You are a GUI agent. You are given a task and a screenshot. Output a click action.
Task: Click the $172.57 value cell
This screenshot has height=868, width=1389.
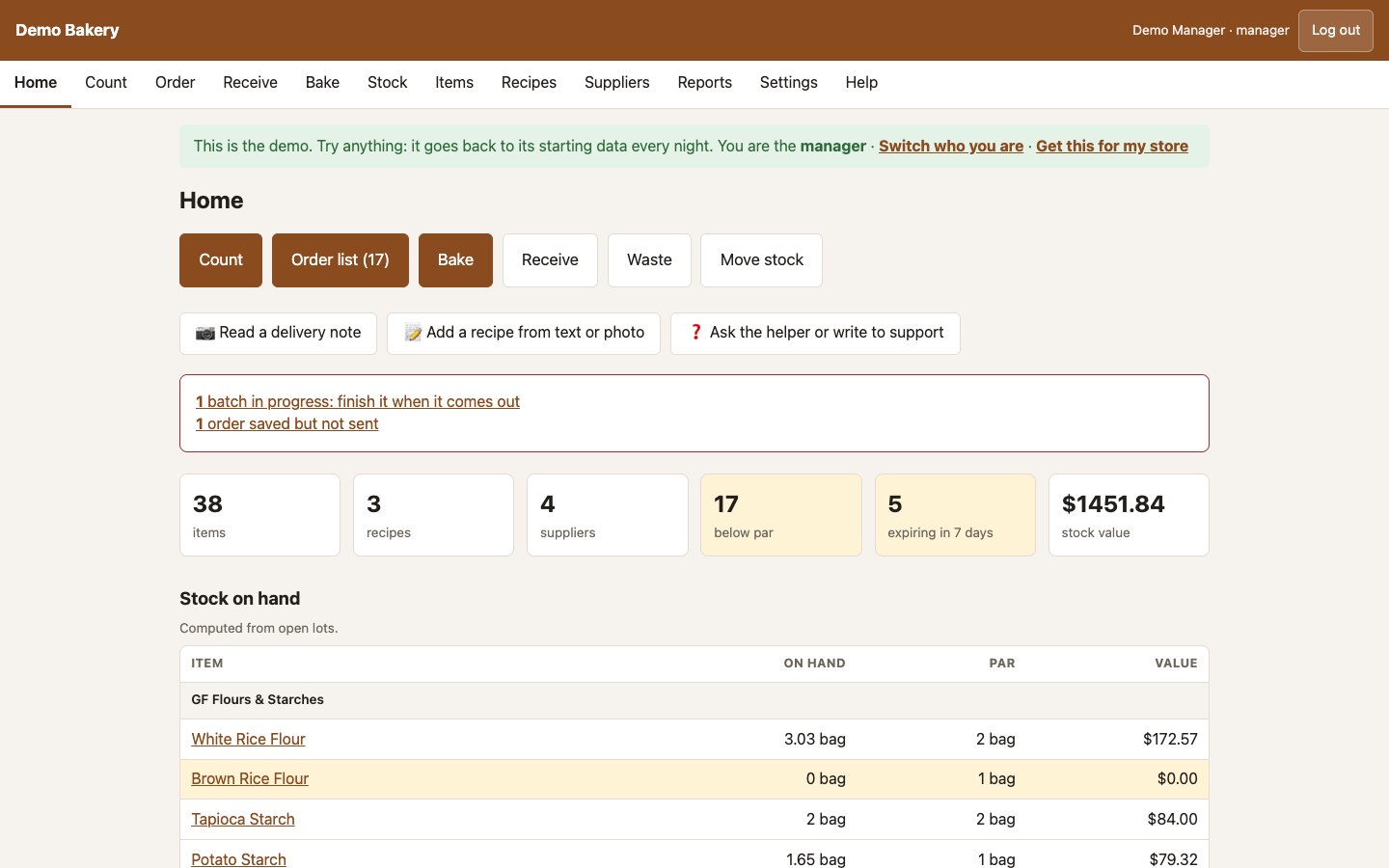click(1170, 740)
